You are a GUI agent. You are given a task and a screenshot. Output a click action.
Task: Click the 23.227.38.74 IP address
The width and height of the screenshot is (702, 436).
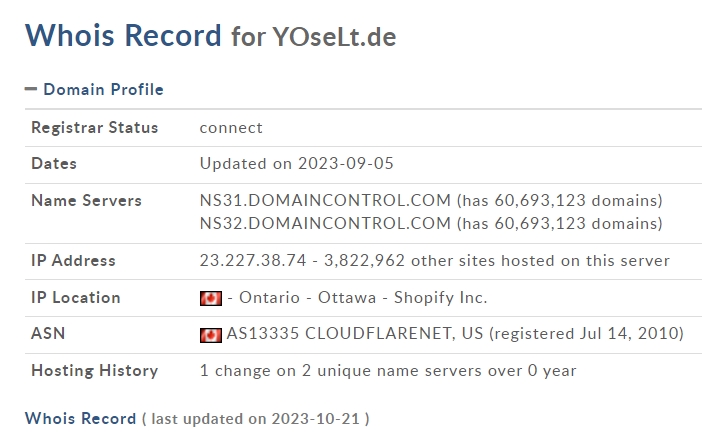[x=253, y=261]
